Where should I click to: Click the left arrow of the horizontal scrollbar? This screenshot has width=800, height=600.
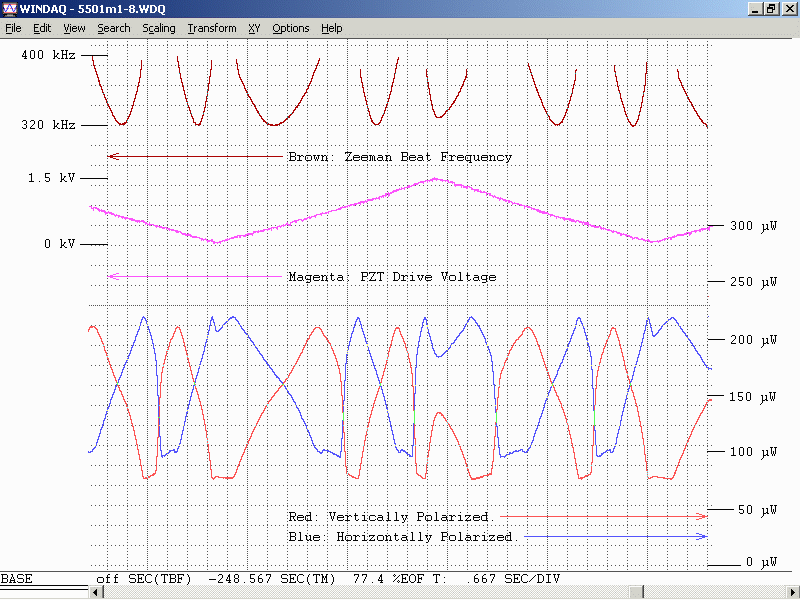[x=97, y=592]
